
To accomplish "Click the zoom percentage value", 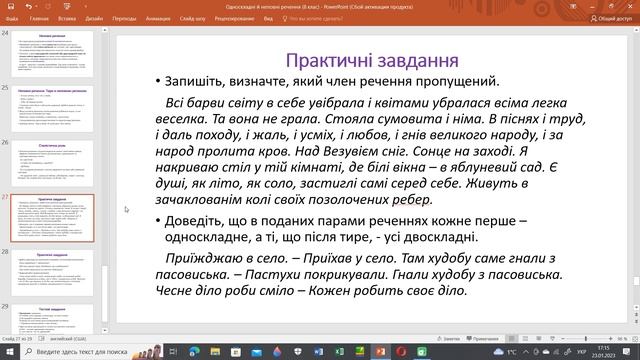I will tap(622, 339).
